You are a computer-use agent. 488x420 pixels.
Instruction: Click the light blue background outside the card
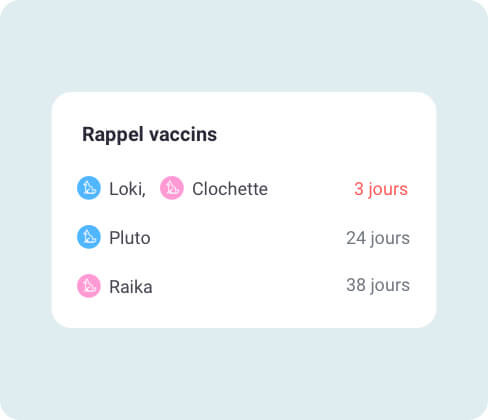pos(244,373)
